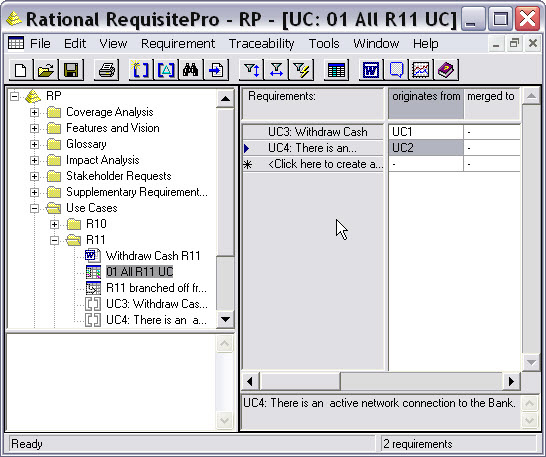Image resolution: width=546 pixels, height=457 pixels.
Task: Open the help book toolbar icon
Action: (x=446, y=70)
